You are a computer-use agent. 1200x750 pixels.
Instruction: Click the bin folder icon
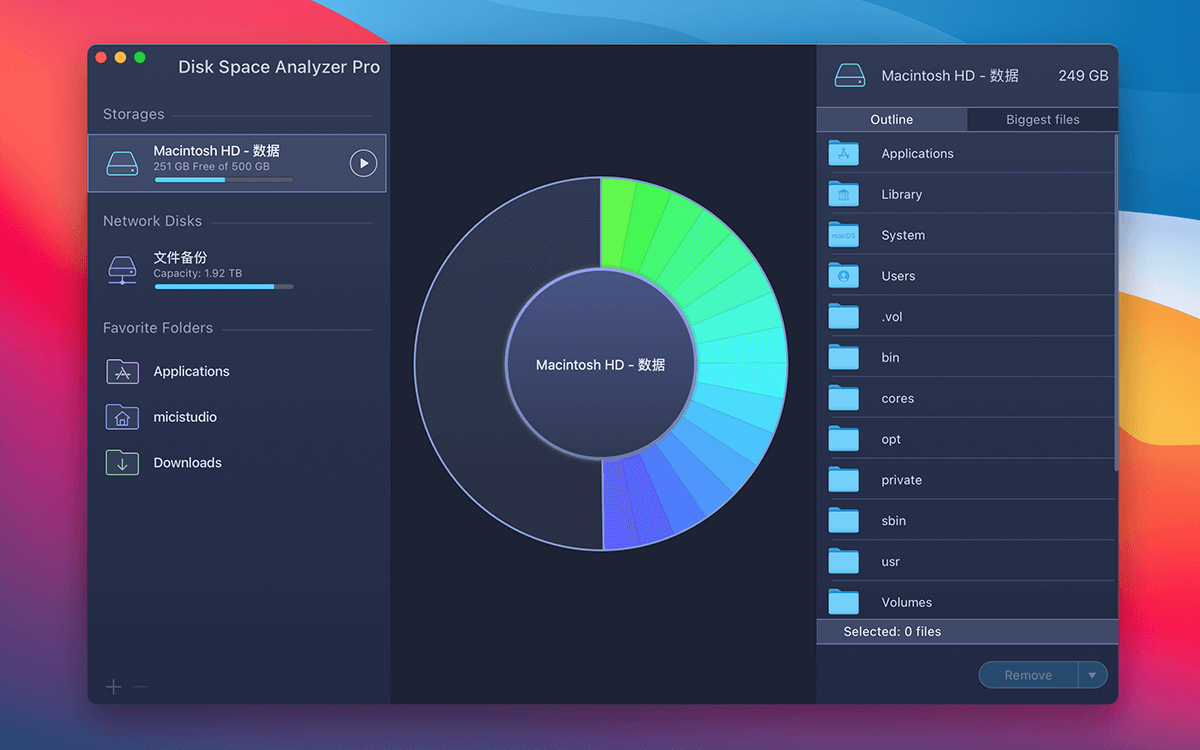[844, 357]
